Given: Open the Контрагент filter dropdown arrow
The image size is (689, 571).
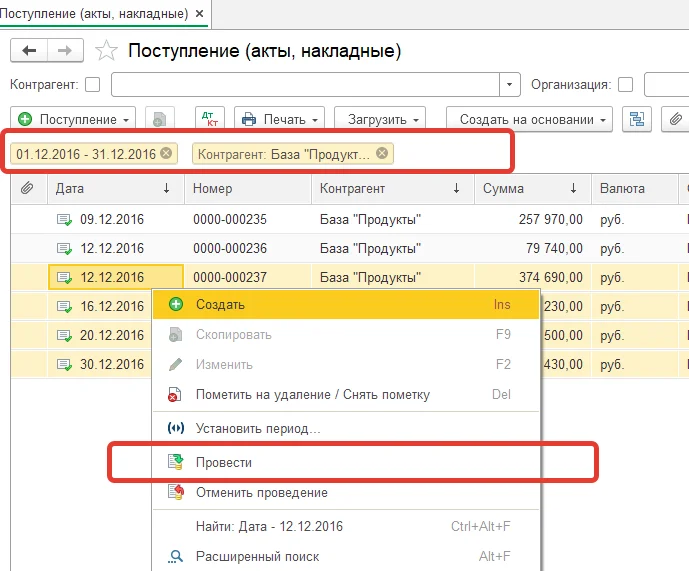Looking at the screenshot, I should coord(510,84).
